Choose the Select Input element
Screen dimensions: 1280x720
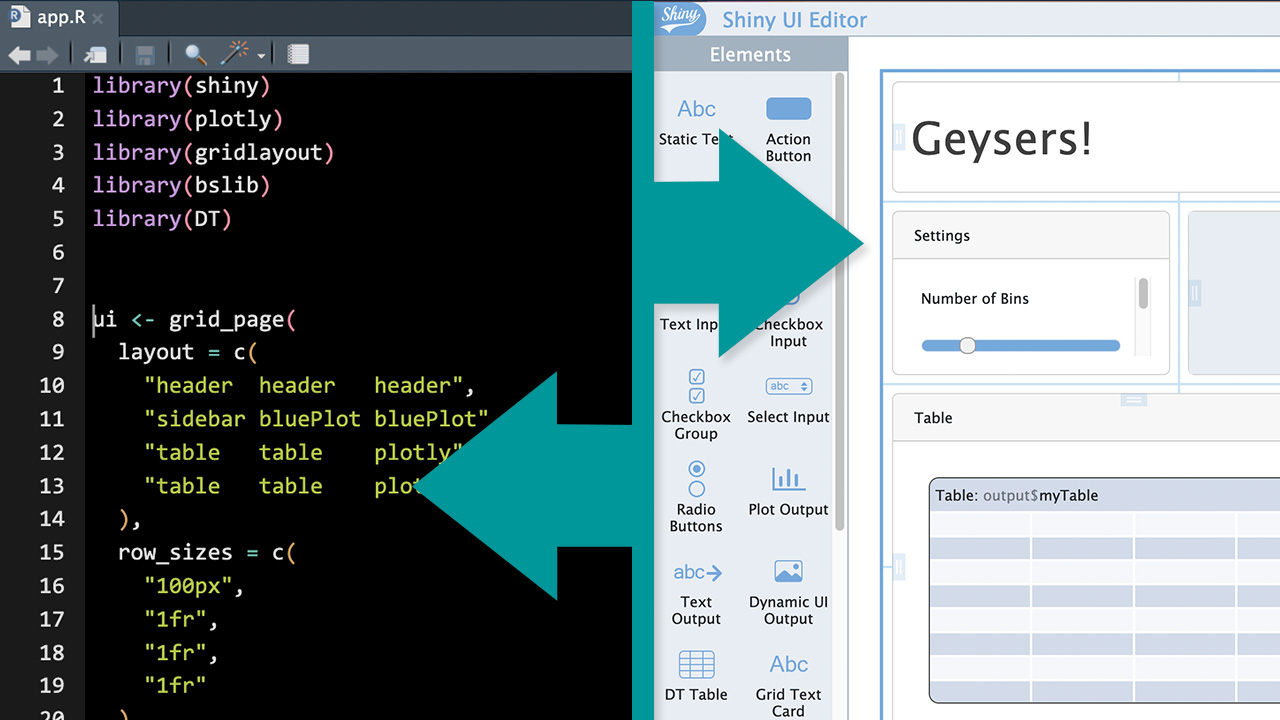tap(788, 386)
